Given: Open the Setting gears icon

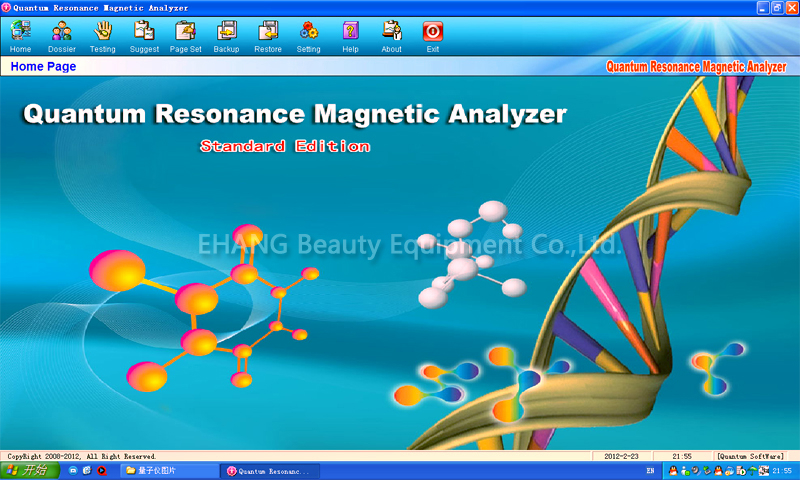Looking at the screenshot, I should [309, 36].
